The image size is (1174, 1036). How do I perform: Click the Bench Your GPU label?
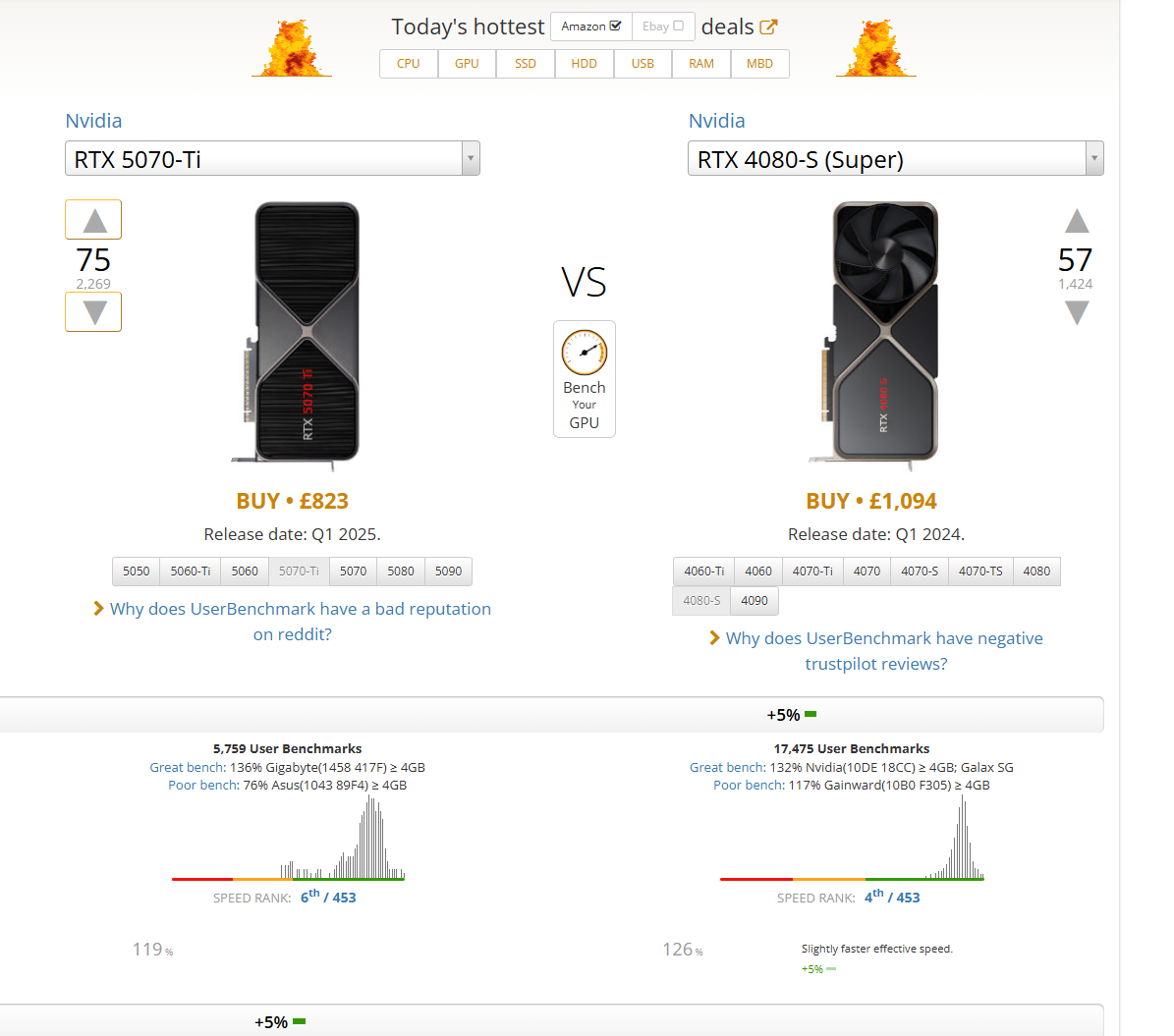tap(584, 405)
